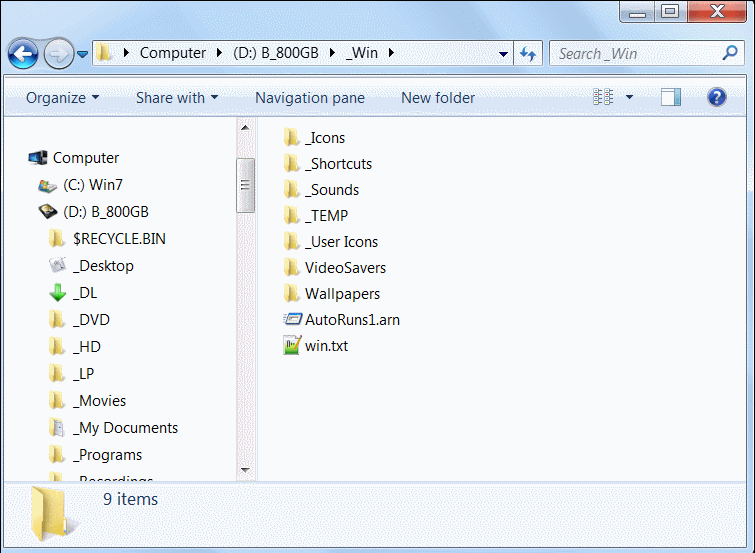755x553 pixels.
Task: Click the _User Icons folder icon
Action: tap(292, 242)
